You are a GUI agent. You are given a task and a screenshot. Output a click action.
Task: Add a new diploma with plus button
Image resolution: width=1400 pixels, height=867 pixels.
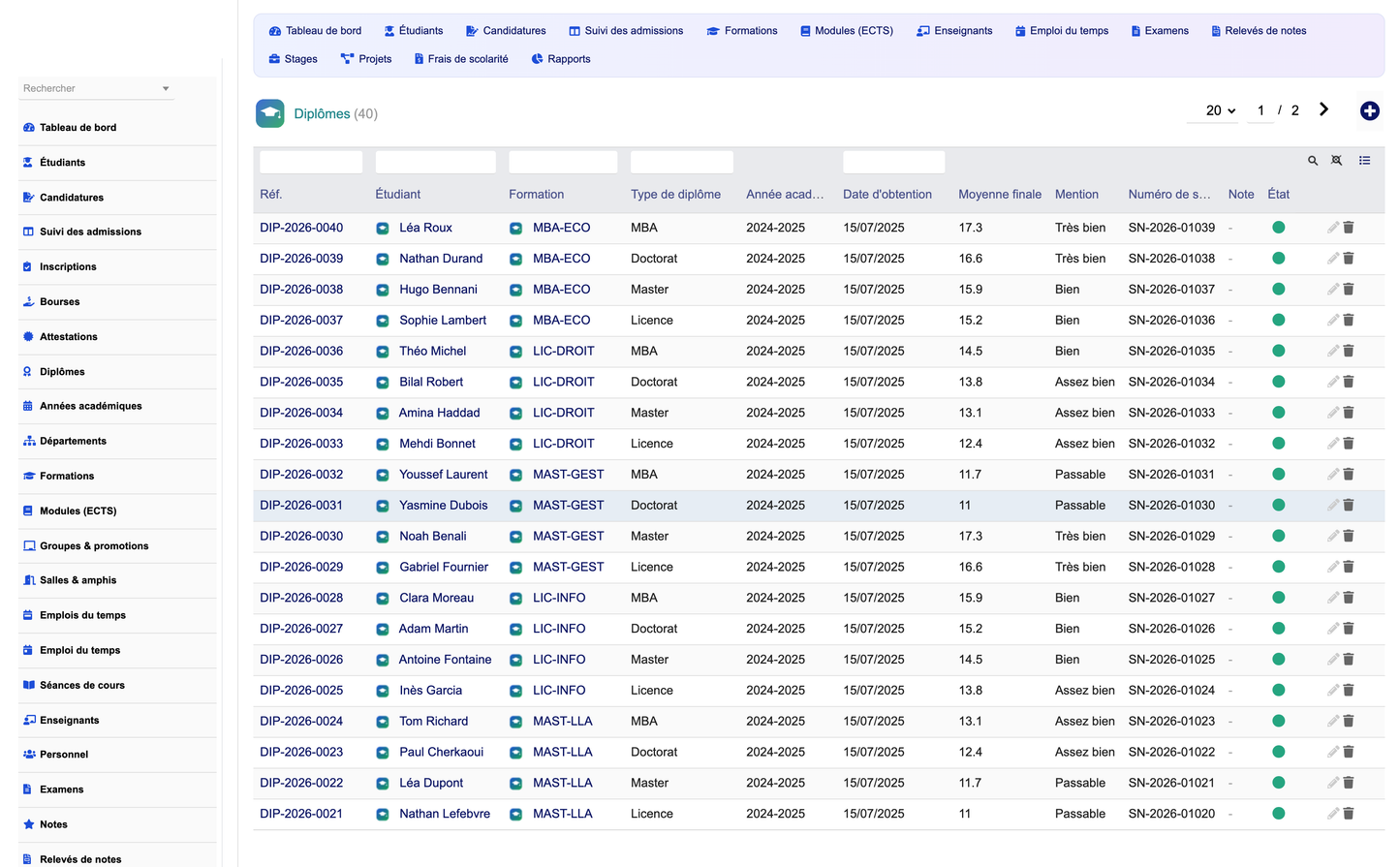pyautogui.click(x=1369, y=111)
